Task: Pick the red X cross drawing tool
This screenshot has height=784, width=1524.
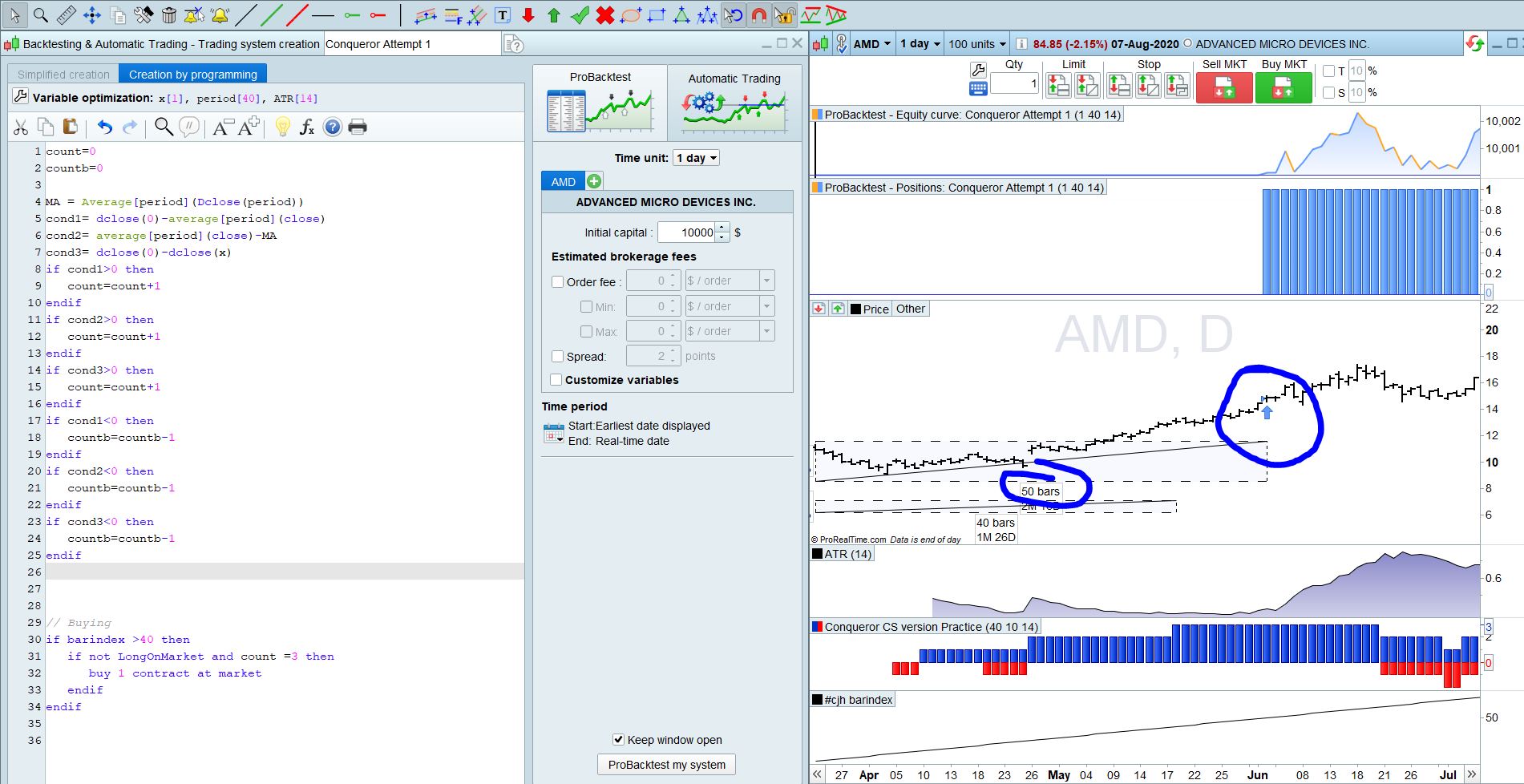Action: tap(605, 14)
